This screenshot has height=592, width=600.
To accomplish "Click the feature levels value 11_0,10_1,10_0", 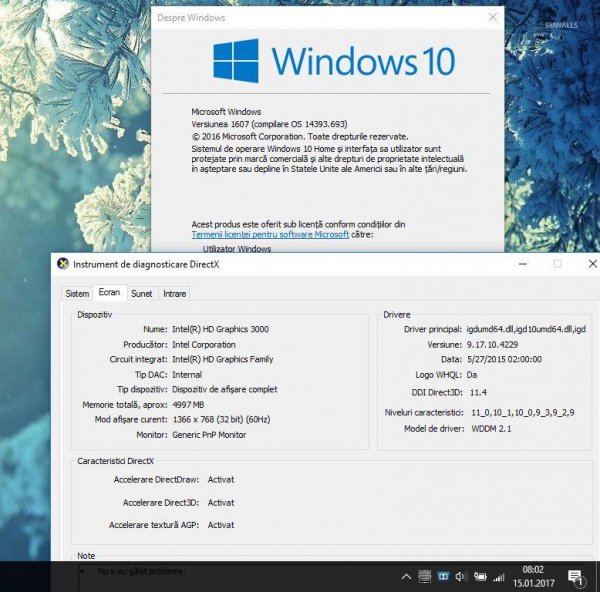I will point(523,413).
